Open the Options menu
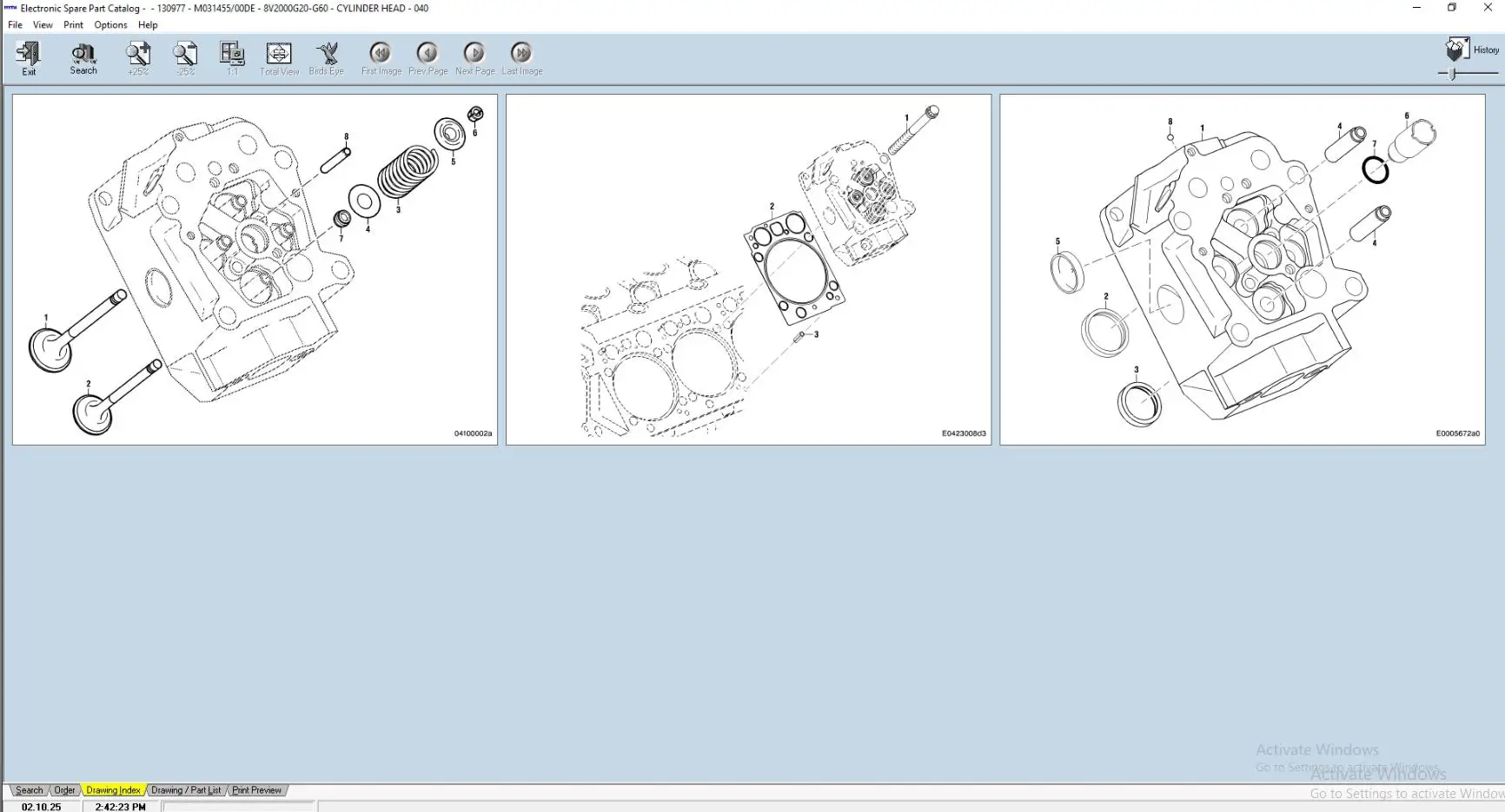 point(110,24)
